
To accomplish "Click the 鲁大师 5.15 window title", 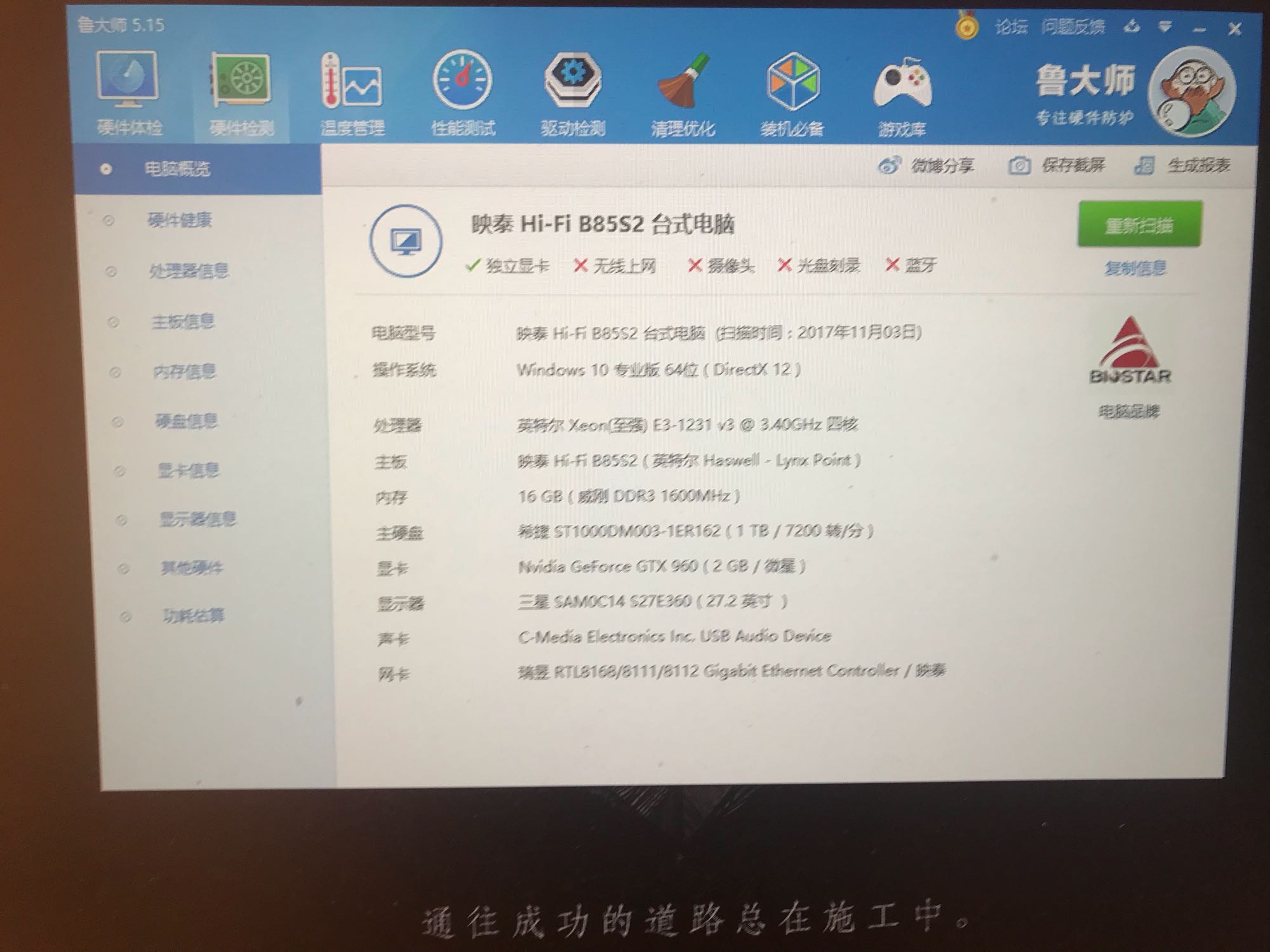I will click(x=121, y=25).
